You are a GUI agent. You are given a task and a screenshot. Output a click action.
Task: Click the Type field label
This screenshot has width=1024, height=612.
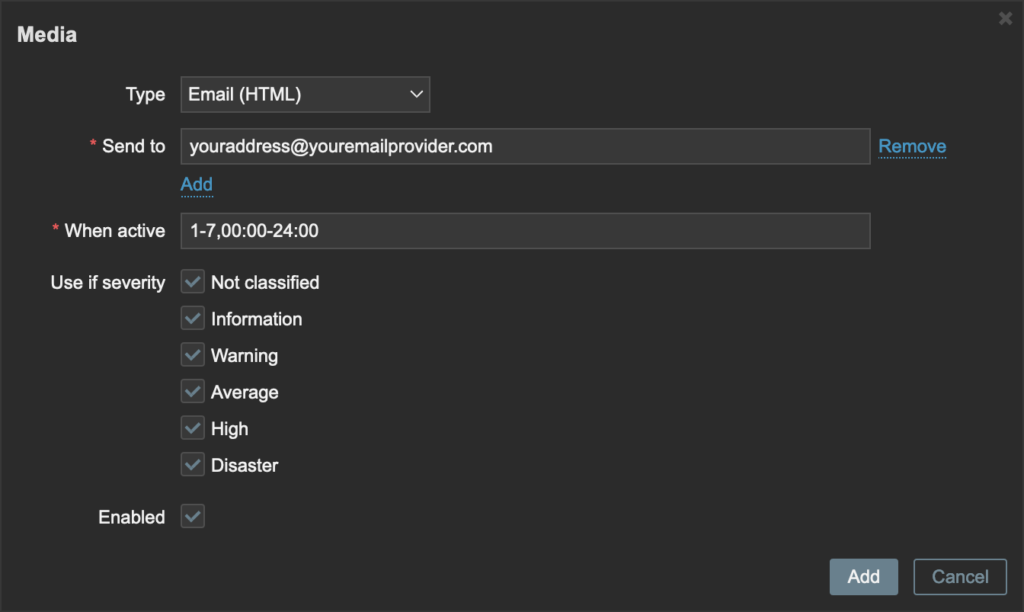click(145, 95)
